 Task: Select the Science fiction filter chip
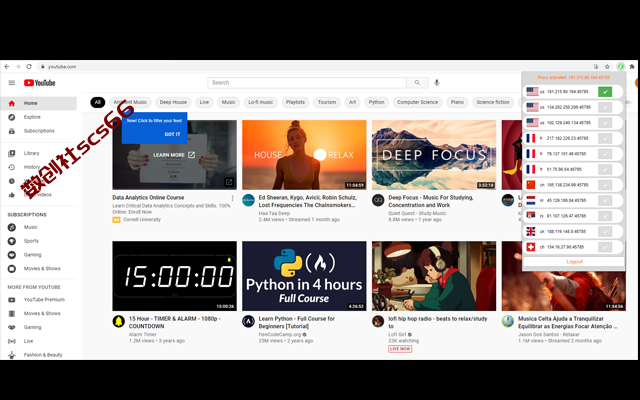(493, 102)
